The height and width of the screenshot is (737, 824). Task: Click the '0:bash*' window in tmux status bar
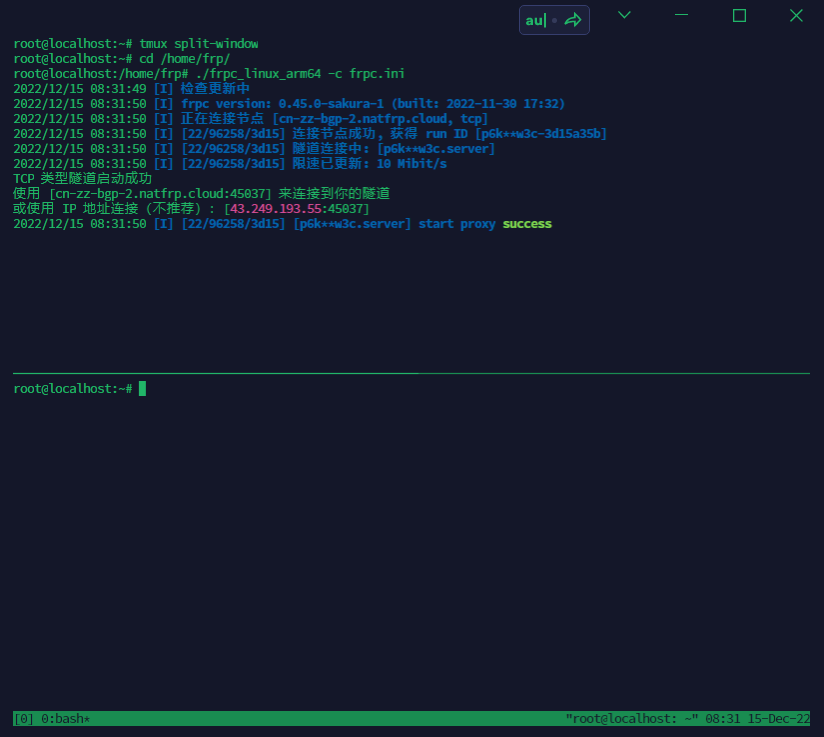point(66,719)
